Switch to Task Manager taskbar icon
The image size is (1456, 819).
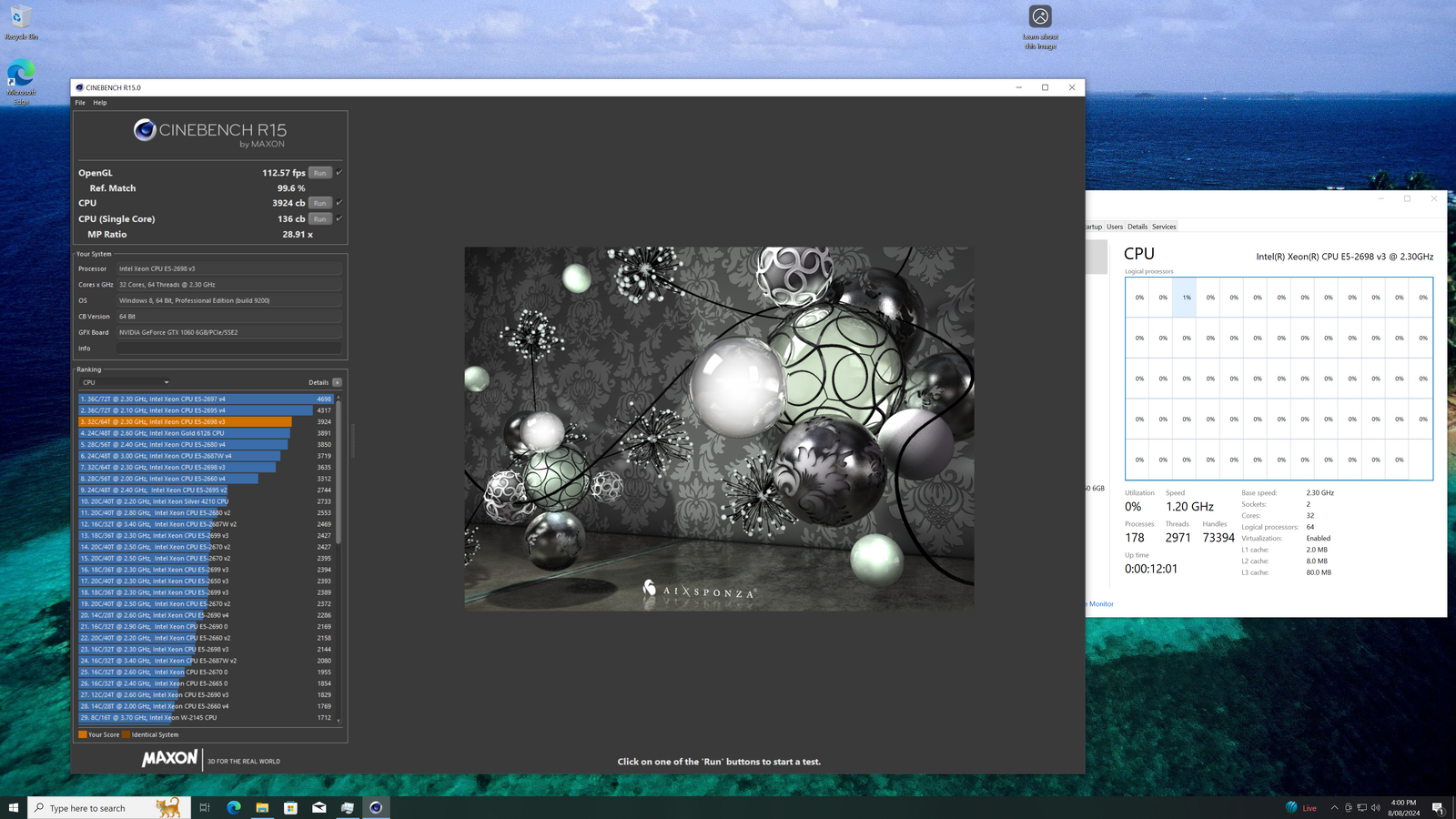click(x=348, y=808)
